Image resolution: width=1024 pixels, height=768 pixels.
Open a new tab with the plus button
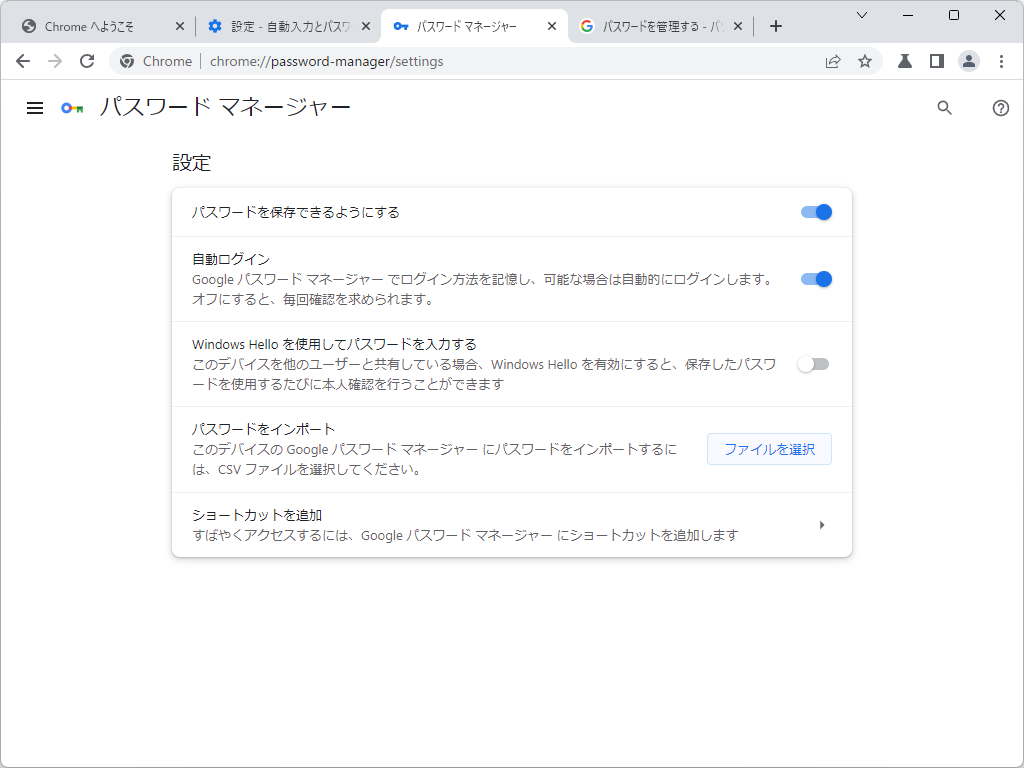(776, 26)
